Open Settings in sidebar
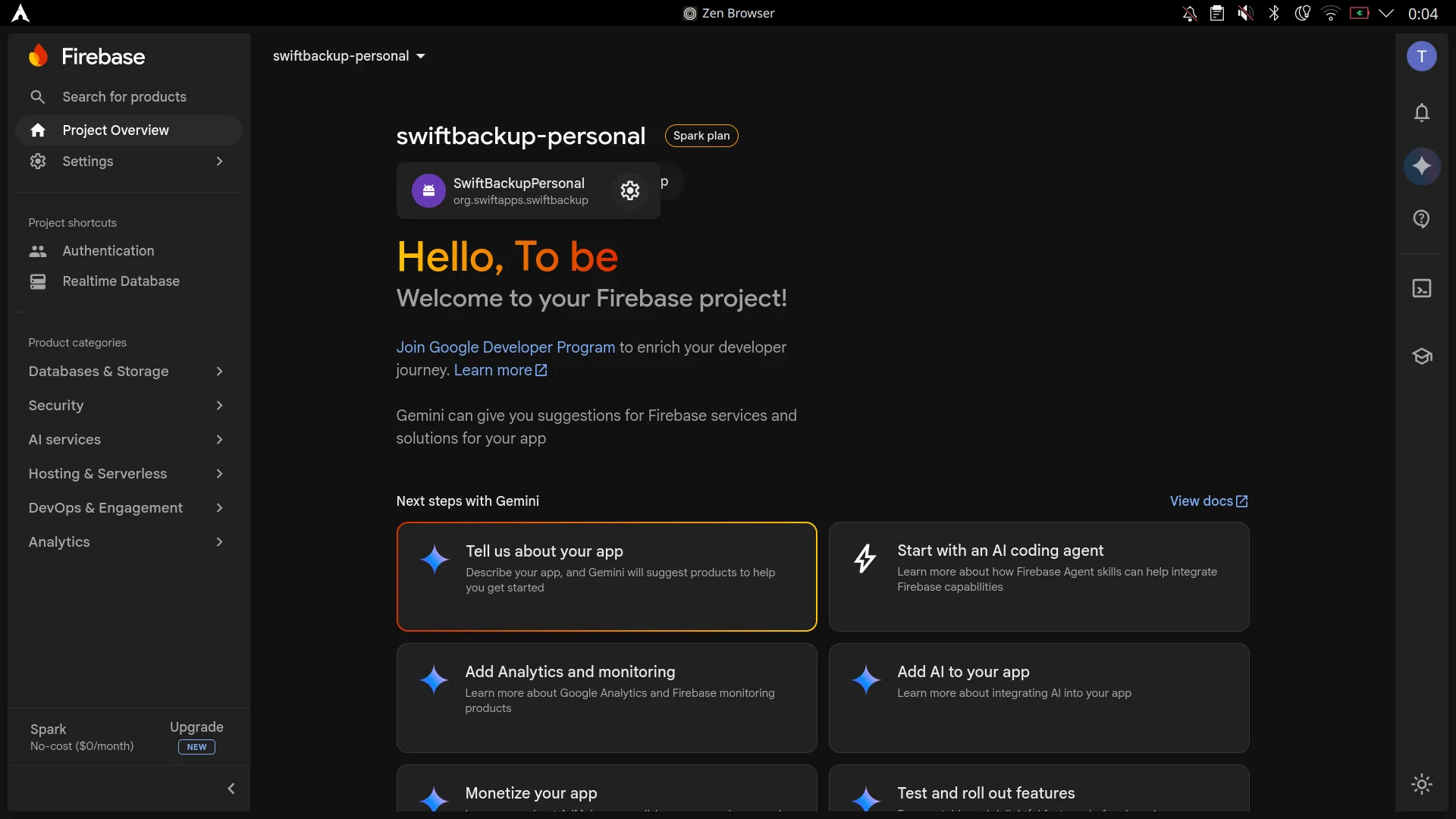The width and height of the screenshot is (1456, 819). [129, 162]
